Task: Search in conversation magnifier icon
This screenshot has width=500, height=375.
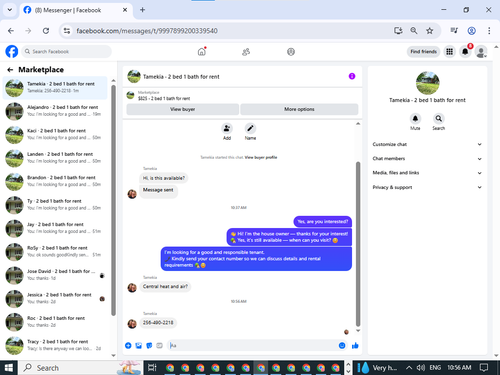Action: click(439, 118)
